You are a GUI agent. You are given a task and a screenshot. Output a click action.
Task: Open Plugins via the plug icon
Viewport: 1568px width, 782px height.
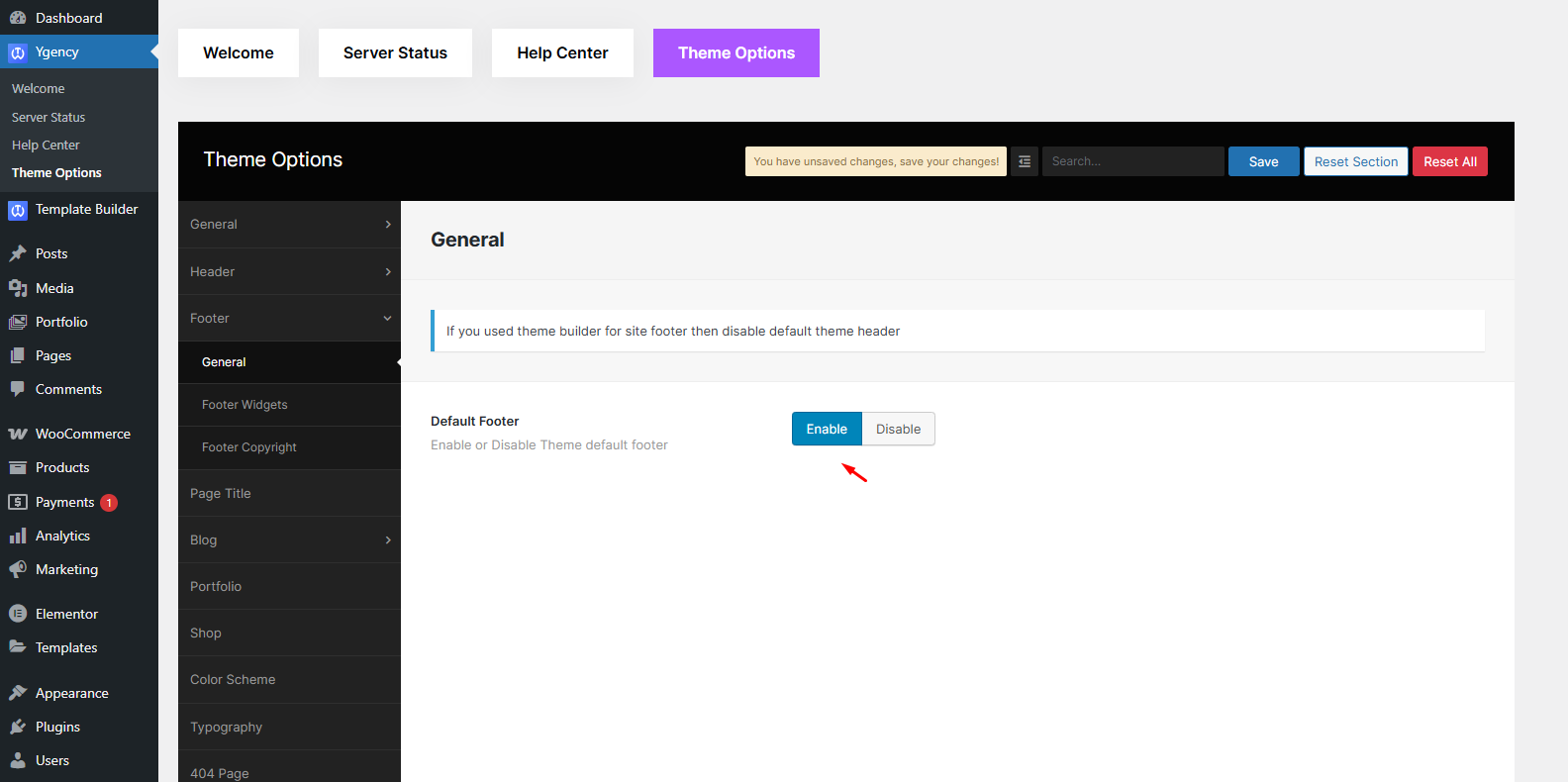[x=18, y=727]
